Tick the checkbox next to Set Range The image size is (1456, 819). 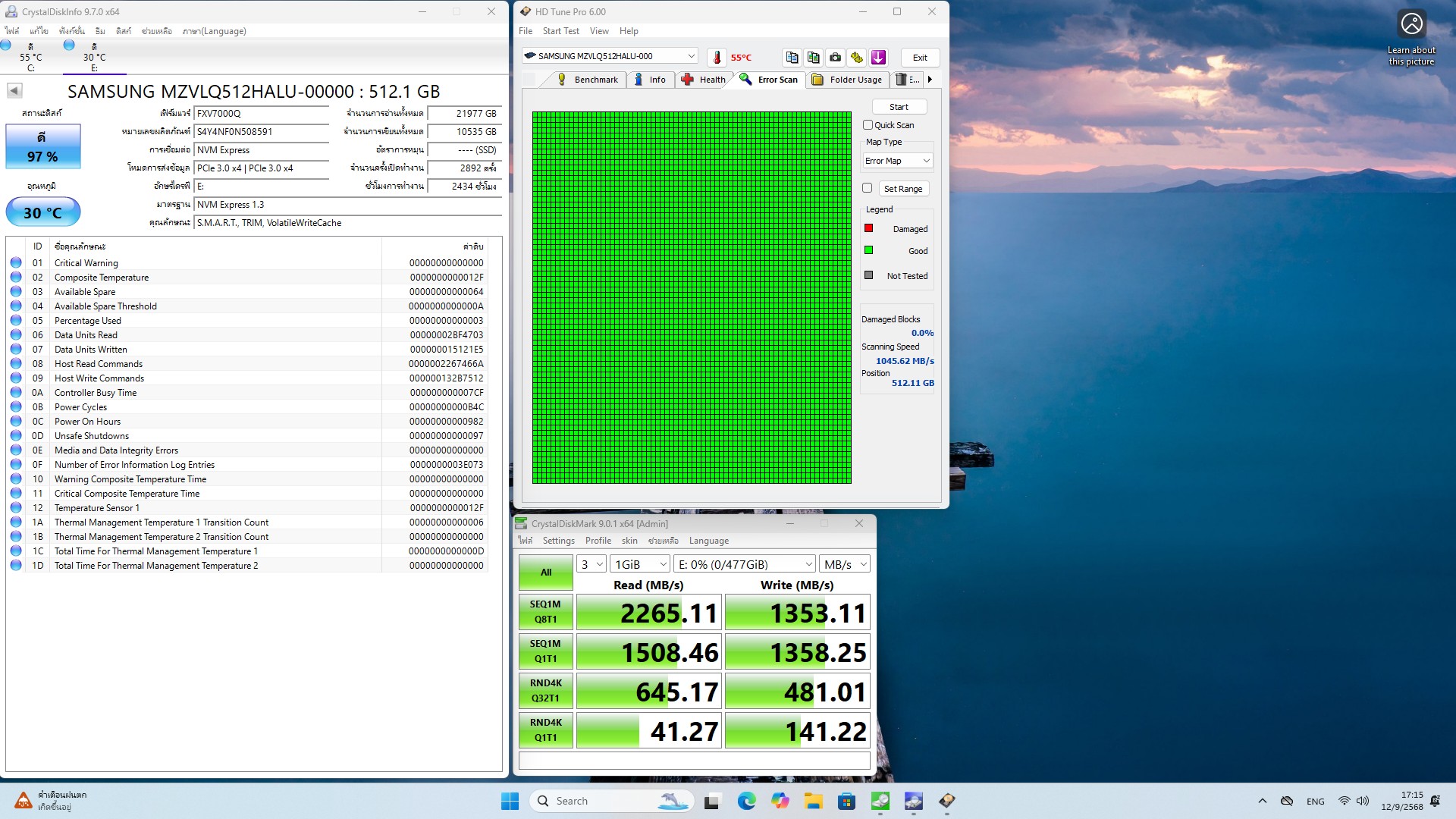[867, 188]
